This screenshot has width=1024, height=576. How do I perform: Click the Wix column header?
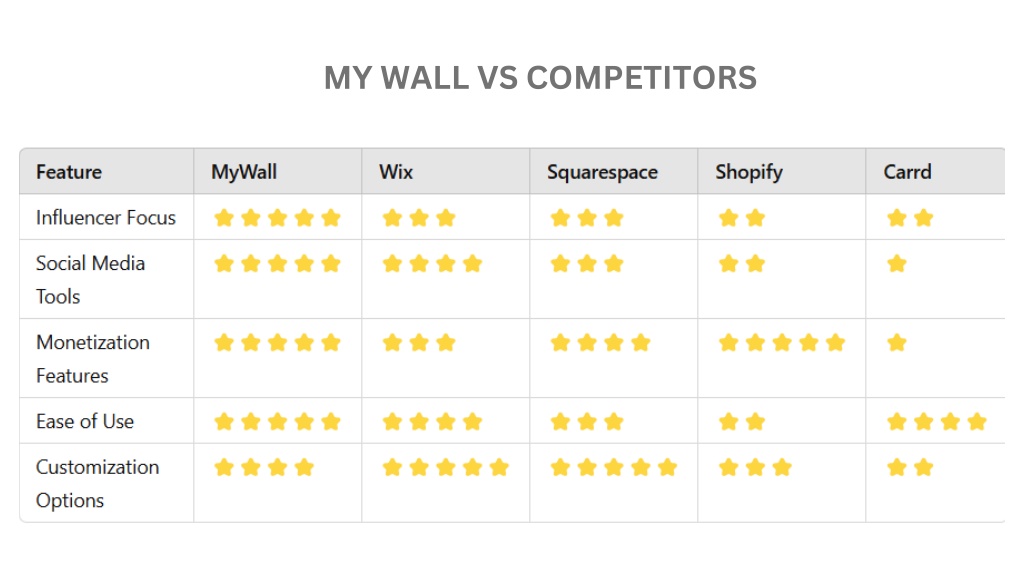point(396,172)
